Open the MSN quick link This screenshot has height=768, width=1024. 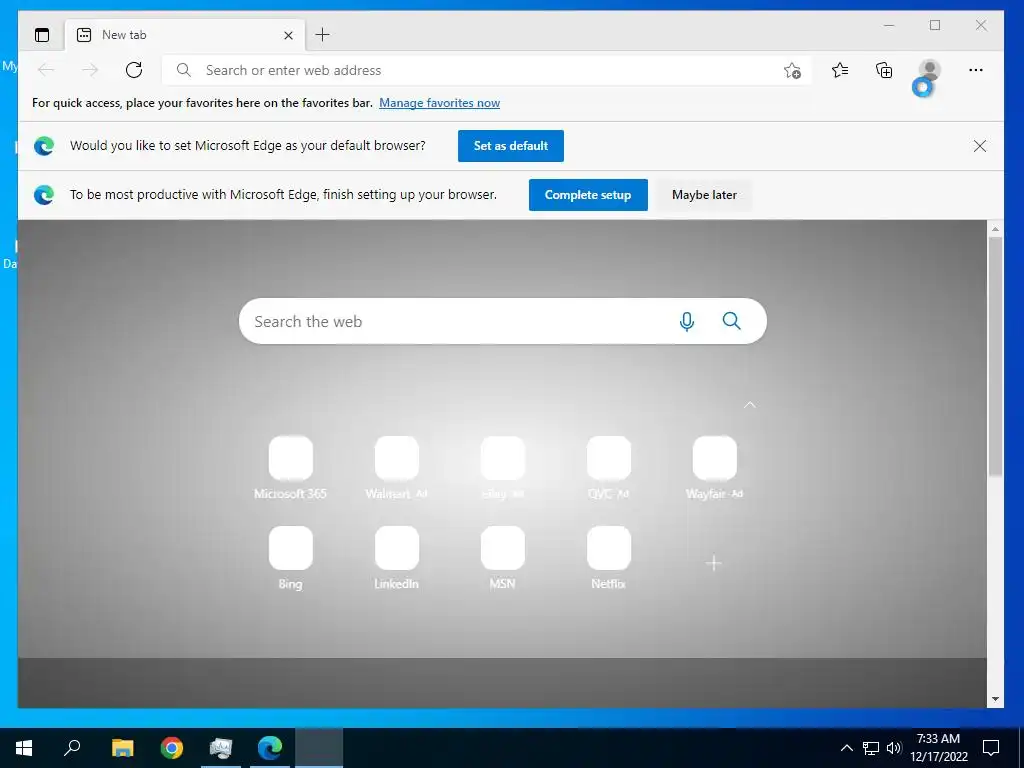click(x=503, y=558)
